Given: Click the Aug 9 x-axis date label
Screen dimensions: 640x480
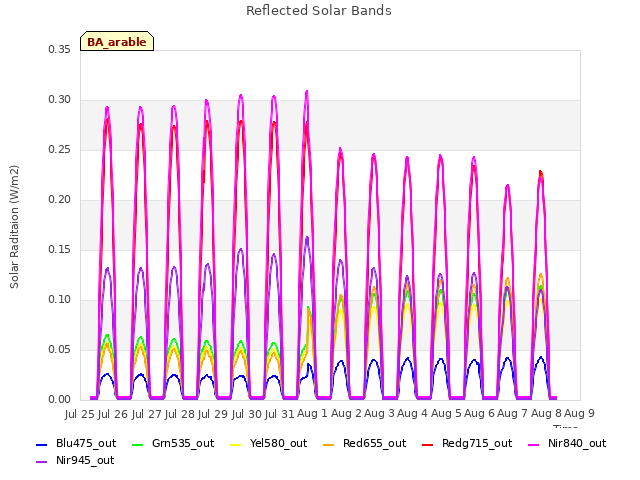Looking at the screenshot, I should (x=580, y=413).
